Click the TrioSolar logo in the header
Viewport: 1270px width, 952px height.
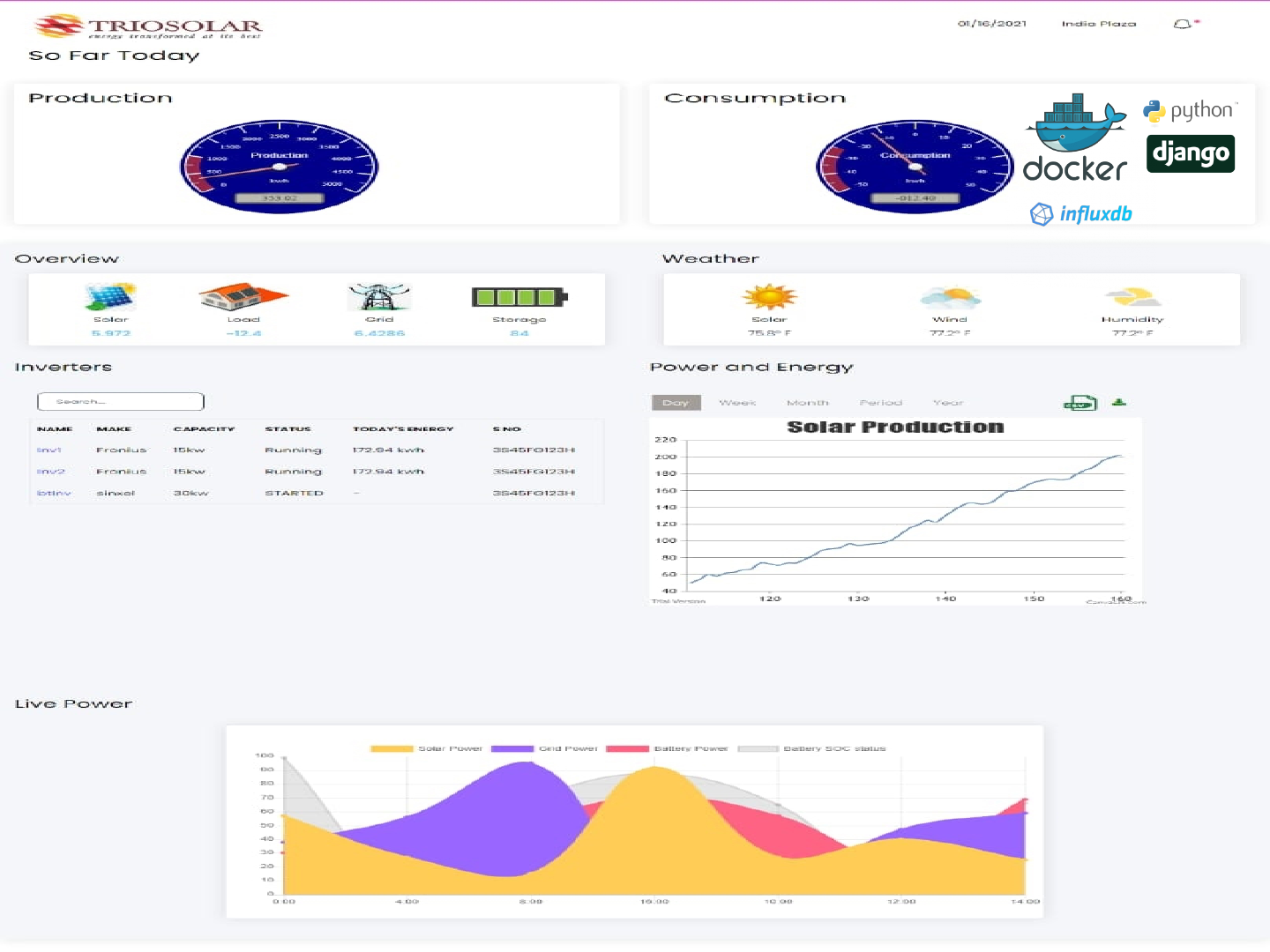pos(148,26)
